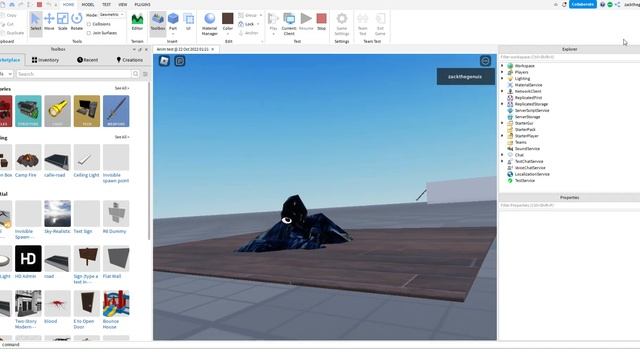
Task: Click the search magnifier in Toolbox
Action: [135, 74]
